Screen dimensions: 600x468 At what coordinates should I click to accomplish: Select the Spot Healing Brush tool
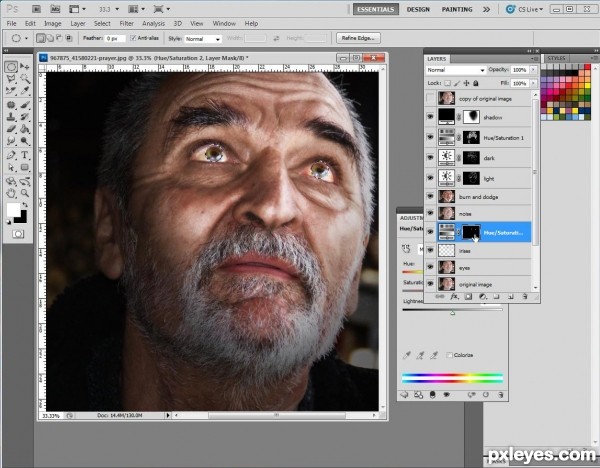tap(11, 104)
